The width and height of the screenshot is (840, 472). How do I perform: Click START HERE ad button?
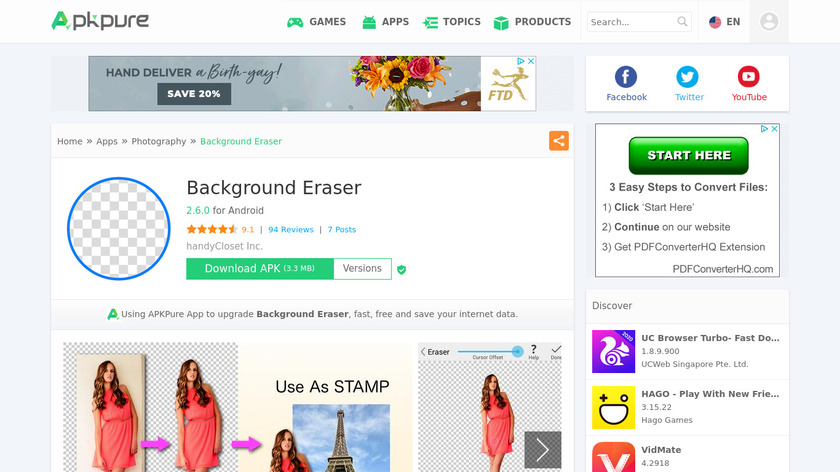pos(688,155)
